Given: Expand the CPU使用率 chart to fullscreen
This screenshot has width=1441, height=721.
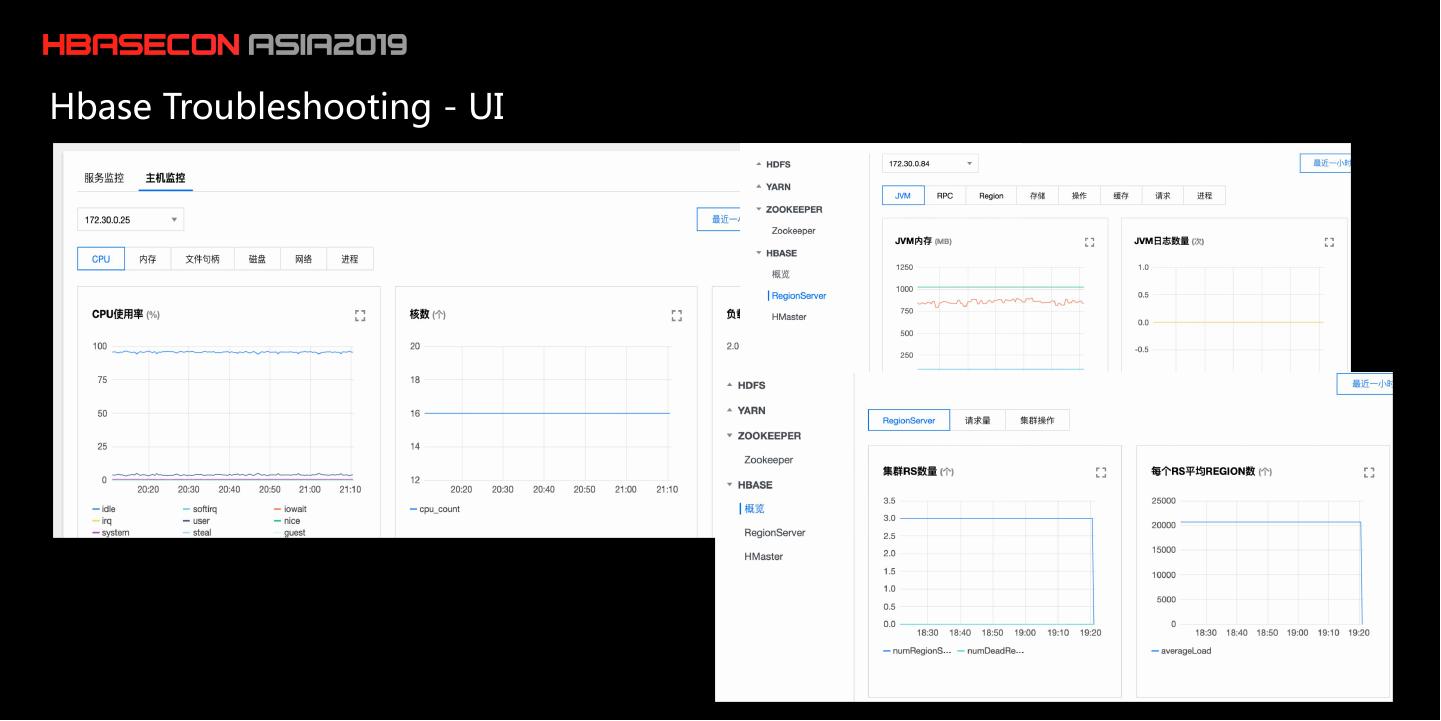Looking at the screenshot, I should [x=360, y=315].
